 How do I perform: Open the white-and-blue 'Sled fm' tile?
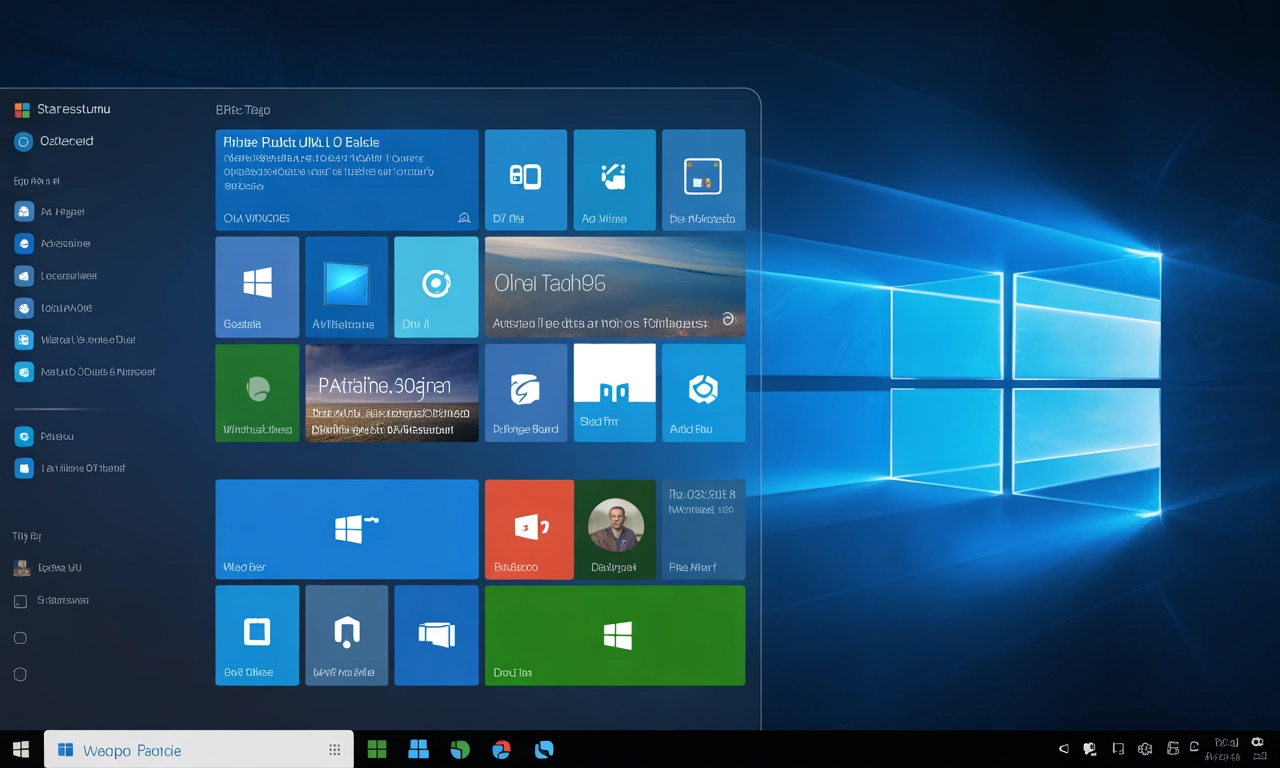614,393
